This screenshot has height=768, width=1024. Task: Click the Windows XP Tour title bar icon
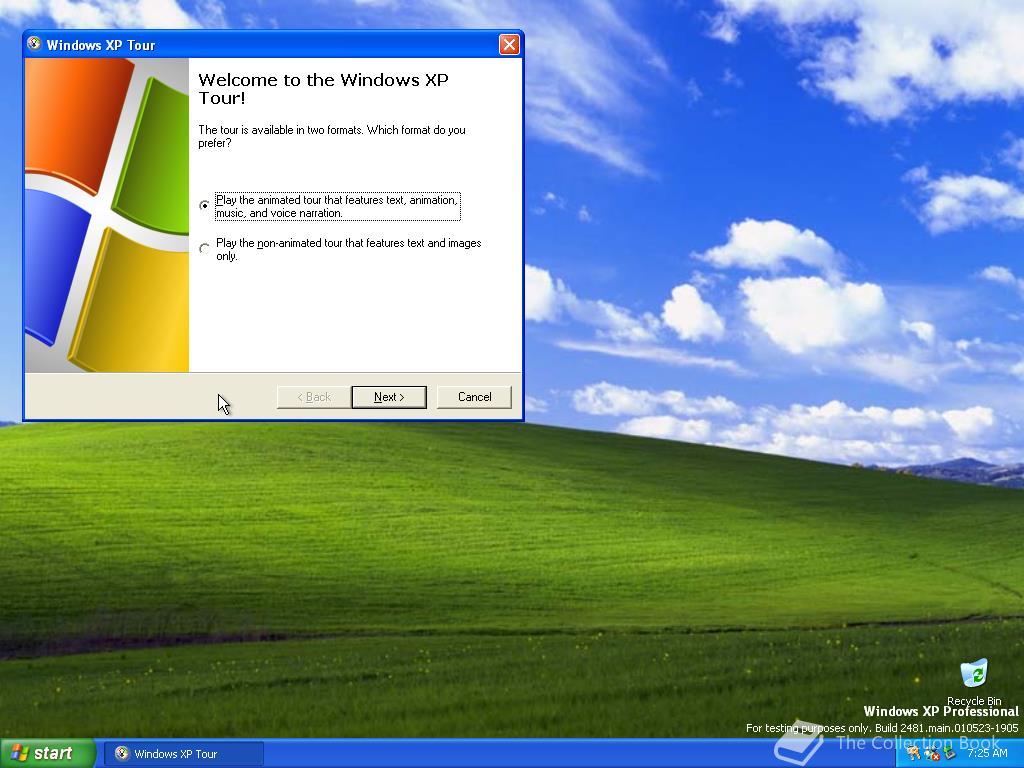[35, 44]
